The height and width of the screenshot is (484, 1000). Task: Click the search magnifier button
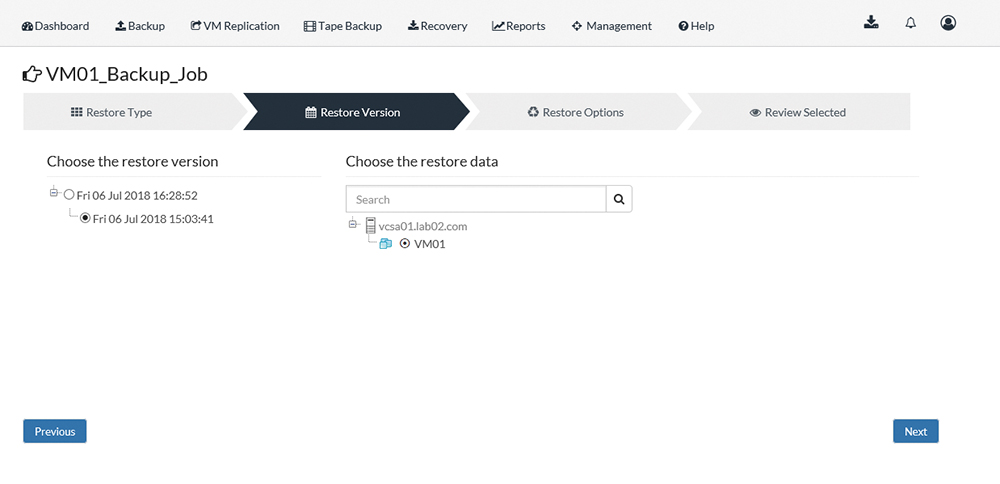tap(619, 199)
